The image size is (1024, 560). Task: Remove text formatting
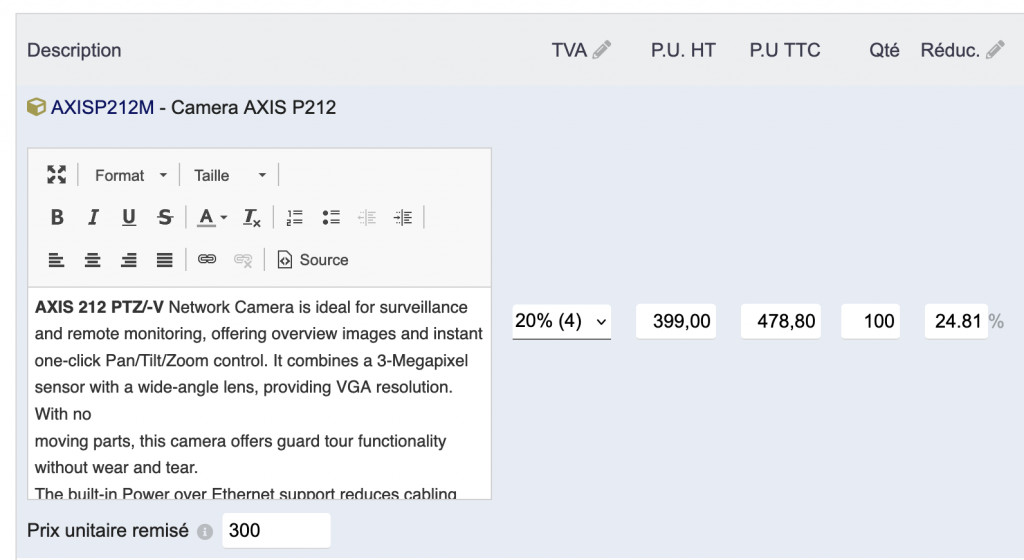(252, 217)
